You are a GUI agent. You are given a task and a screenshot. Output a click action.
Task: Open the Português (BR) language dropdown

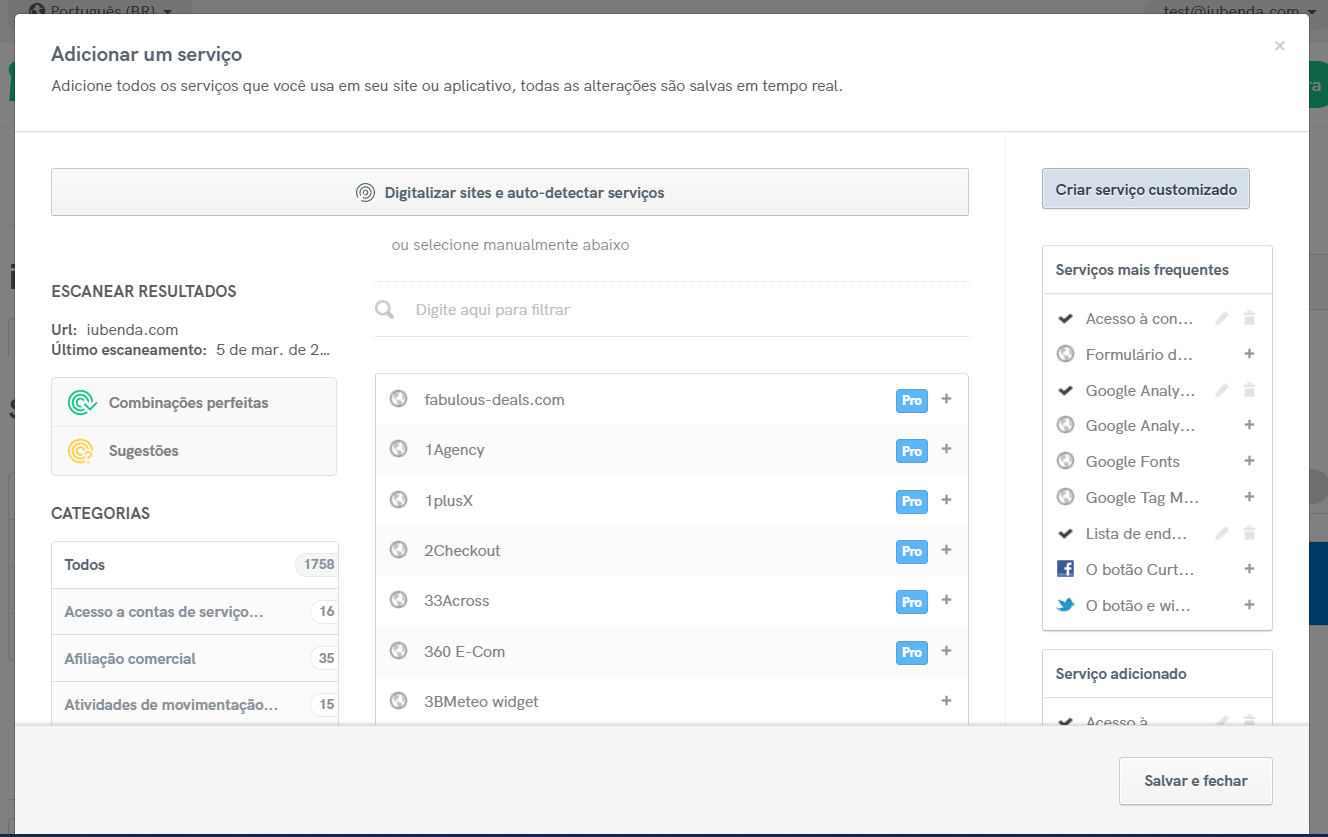[100, 10]
